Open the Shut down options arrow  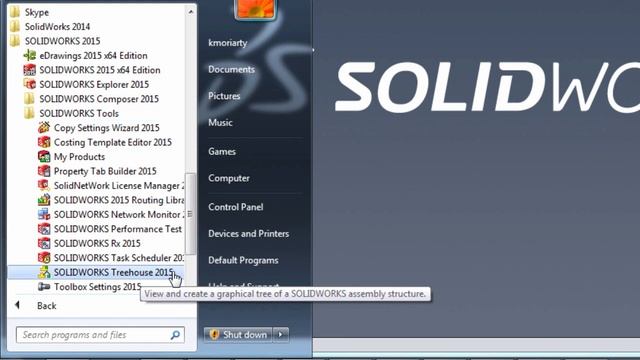281,335
